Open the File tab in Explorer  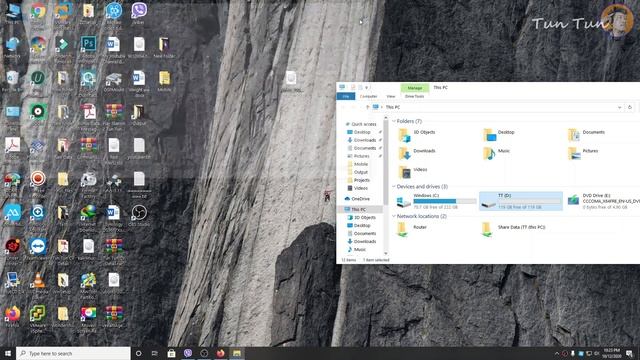coord(346,96)
